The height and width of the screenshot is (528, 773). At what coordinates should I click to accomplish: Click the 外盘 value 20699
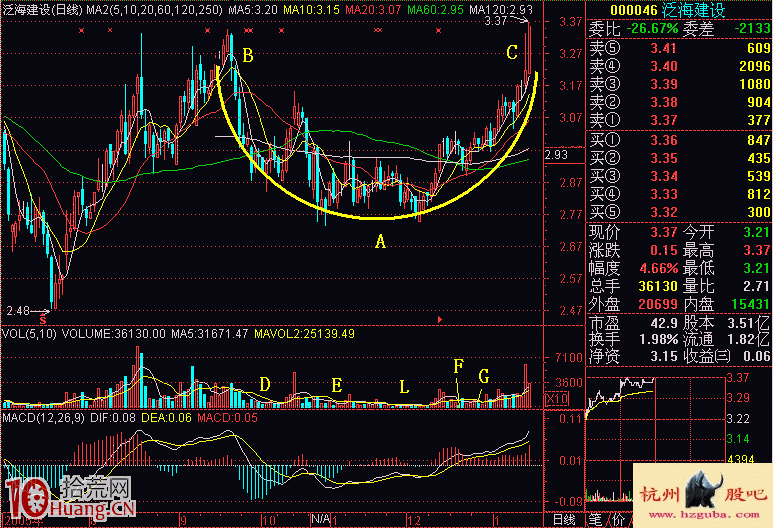pyautogui.click(x=659, y=304)
